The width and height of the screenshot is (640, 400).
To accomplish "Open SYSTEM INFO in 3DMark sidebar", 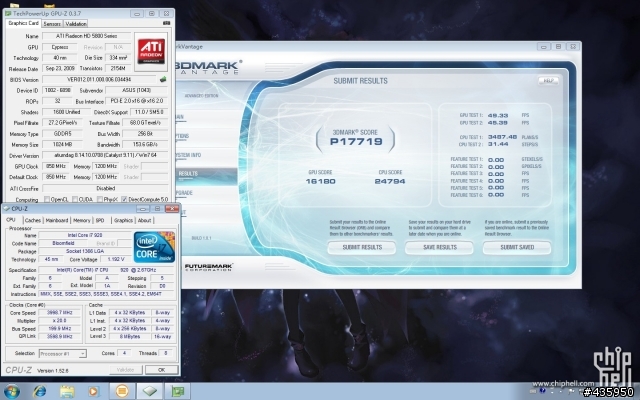I will click(x=188, y=155).
